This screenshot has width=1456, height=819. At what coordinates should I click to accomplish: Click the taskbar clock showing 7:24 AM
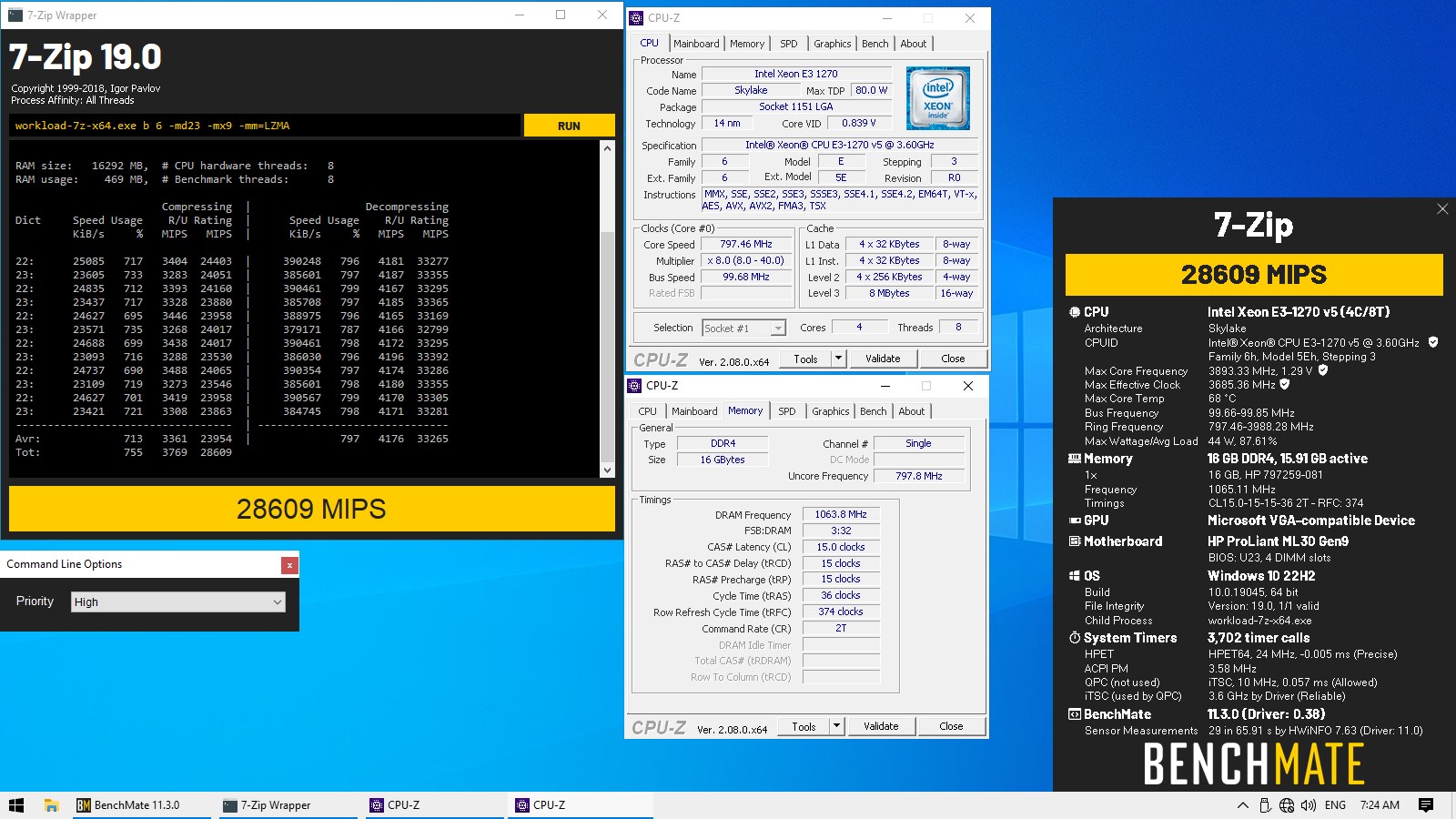tap(1380, 805)
